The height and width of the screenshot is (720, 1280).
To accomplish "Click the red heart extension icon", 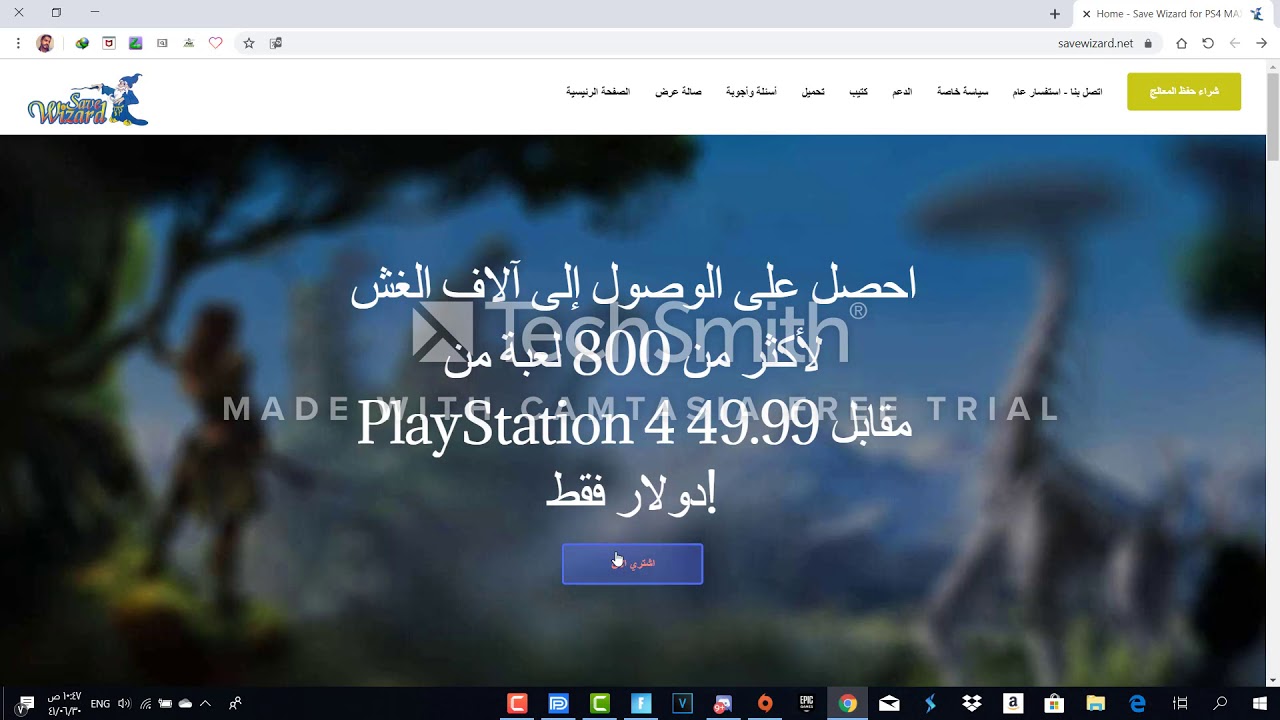I will click(215, 43).
